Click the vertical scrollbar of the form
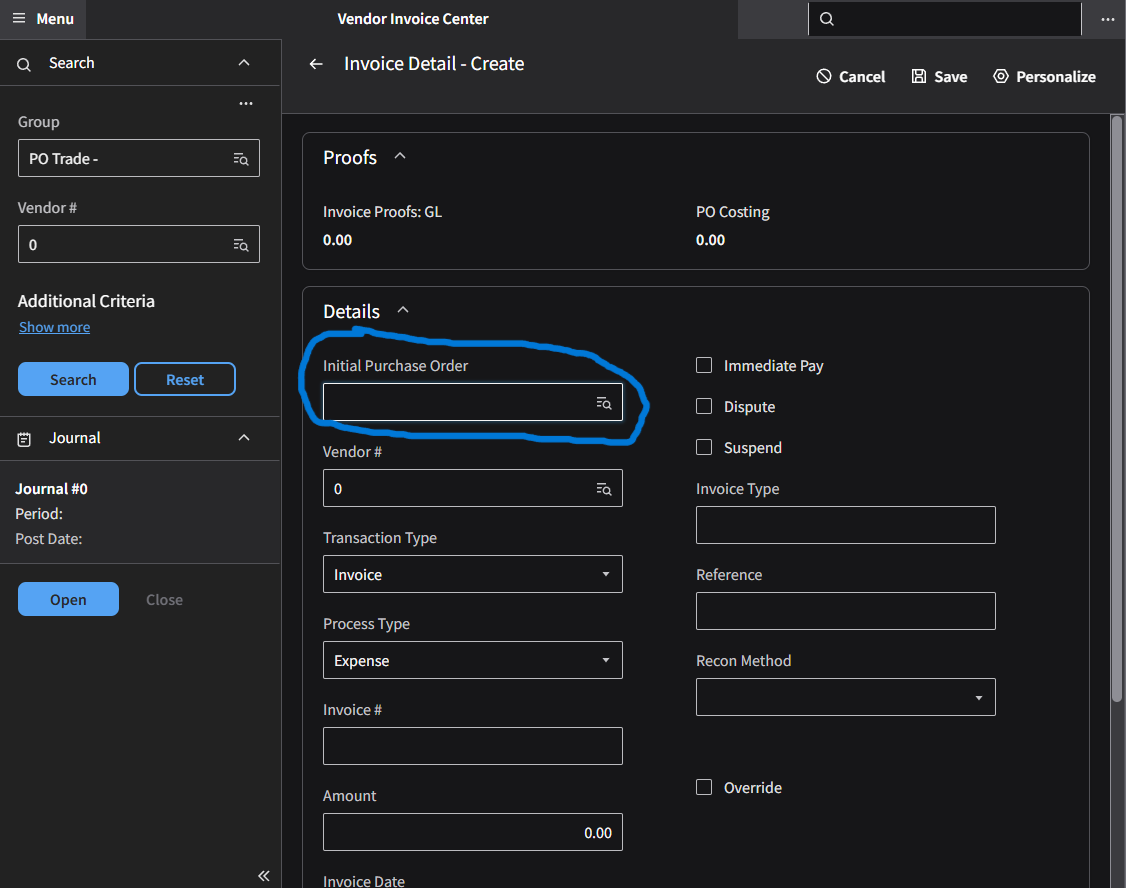Image resolution: width=1126 pixels, height=888 pixels. point(1117,400)
